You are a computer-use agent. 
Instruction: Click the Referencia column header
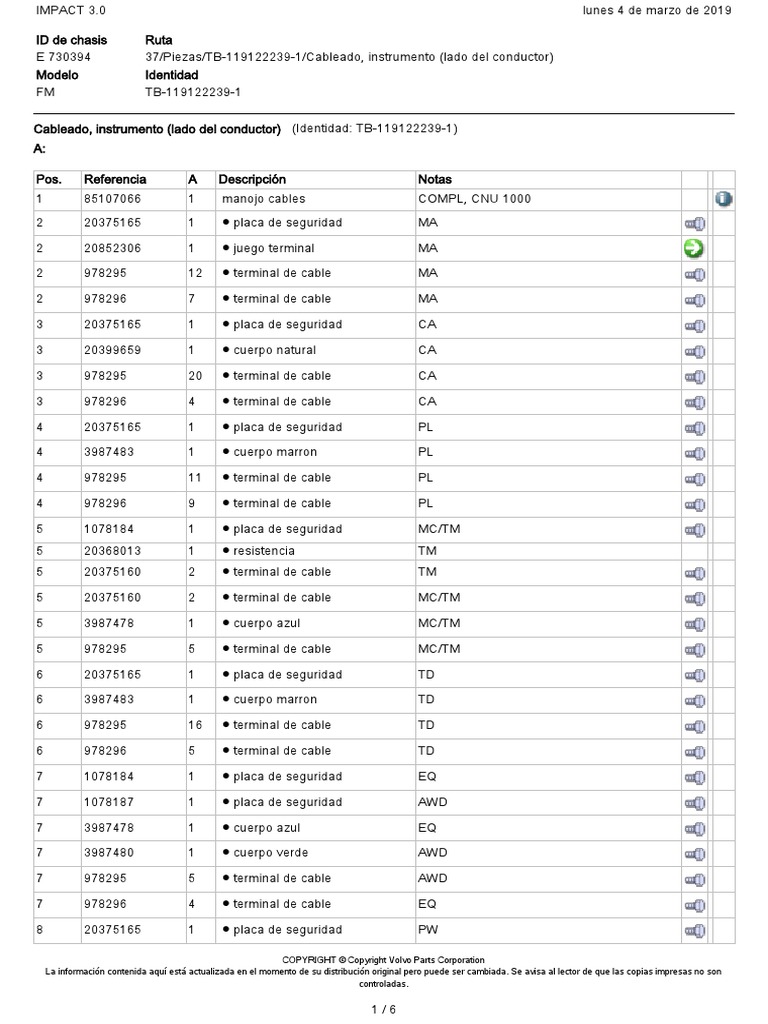coord(115,179)
